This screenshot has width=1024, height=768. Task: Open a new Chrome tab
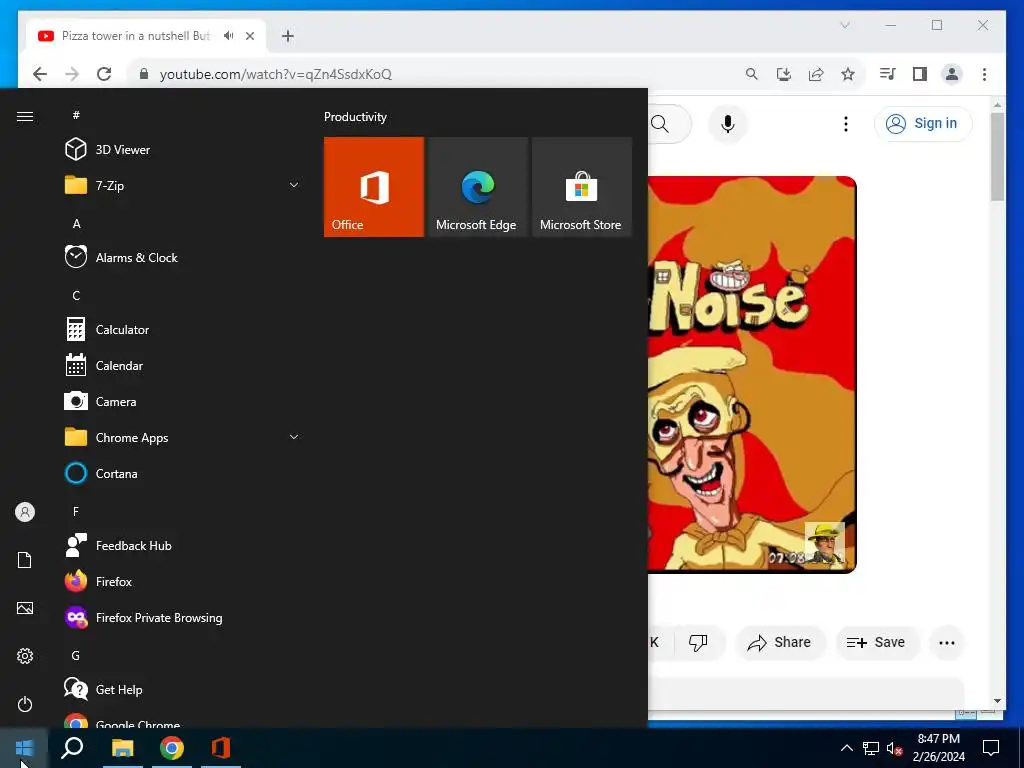point(288,36)
